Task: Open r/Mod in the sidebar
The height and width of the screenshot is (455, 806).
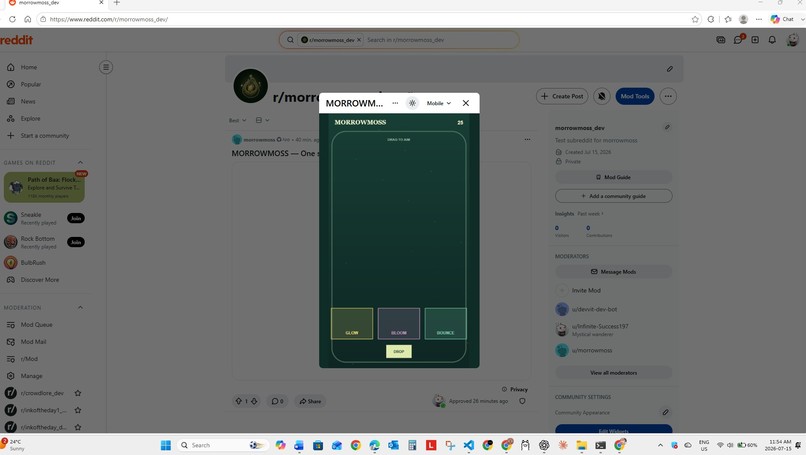Action: pyautogui.click(x=29, y=359)
